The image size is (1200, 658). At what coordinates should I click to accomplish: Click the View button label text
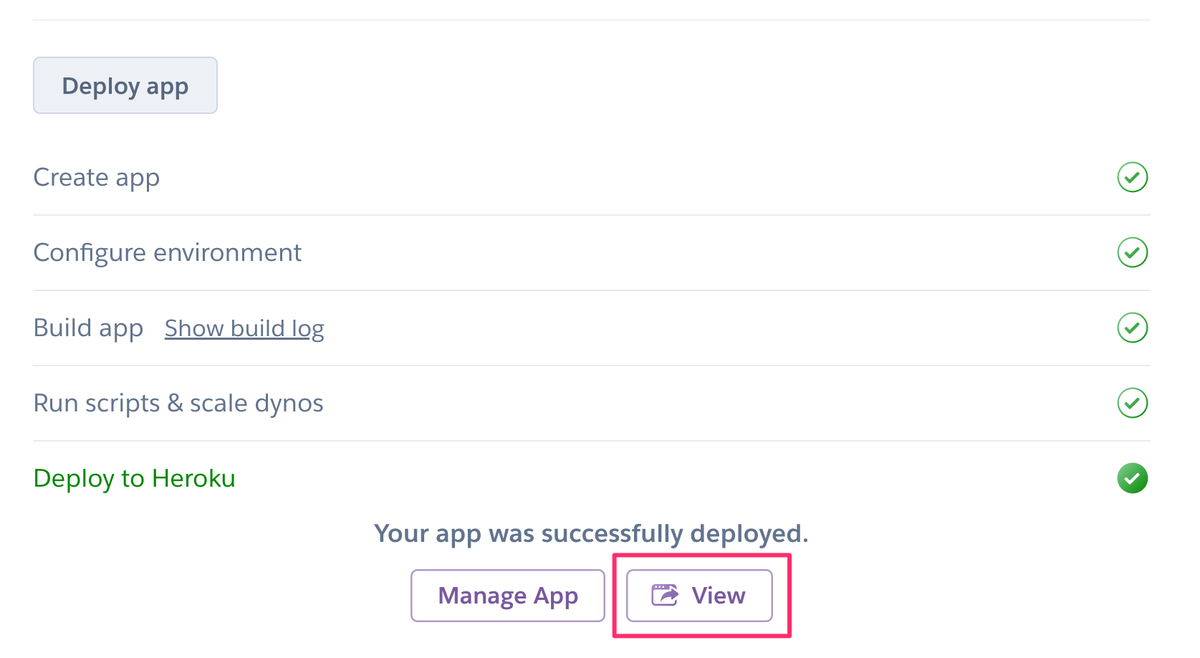pos(718,596)
